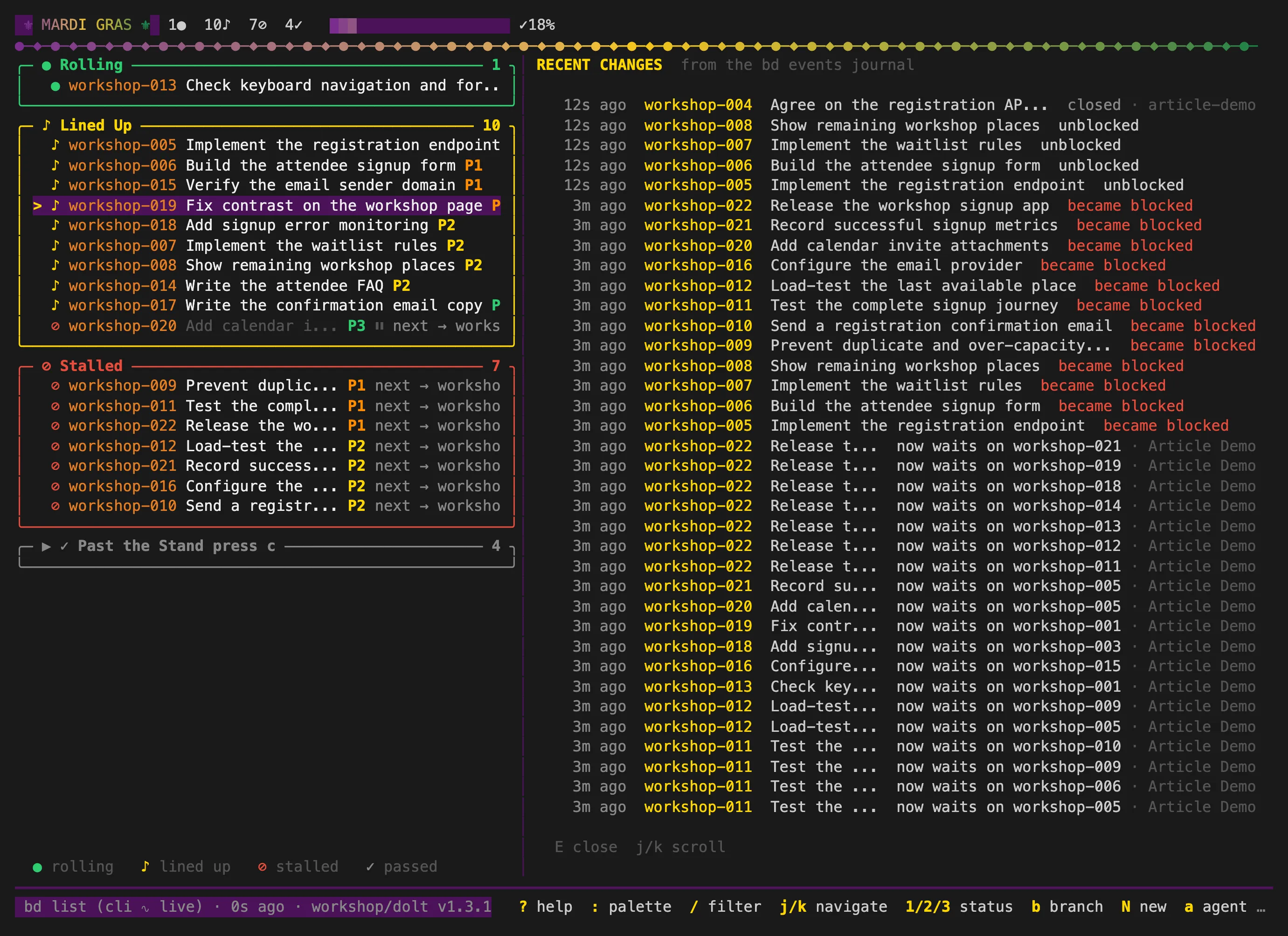1288x936 pixels.
Task: Click the note icon beside workshop-005 in Lined Up
Action: tap(55, 145)
